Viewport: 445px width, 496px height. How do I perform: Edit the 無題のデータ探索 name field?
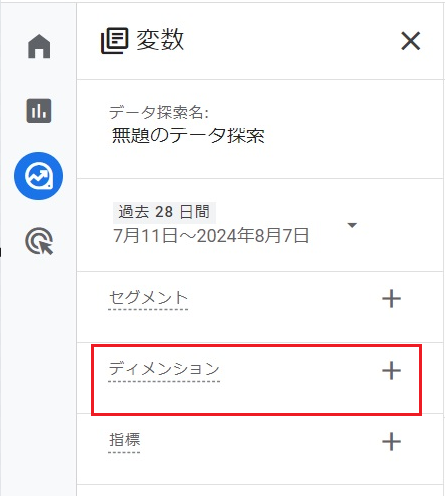point(188,136)
